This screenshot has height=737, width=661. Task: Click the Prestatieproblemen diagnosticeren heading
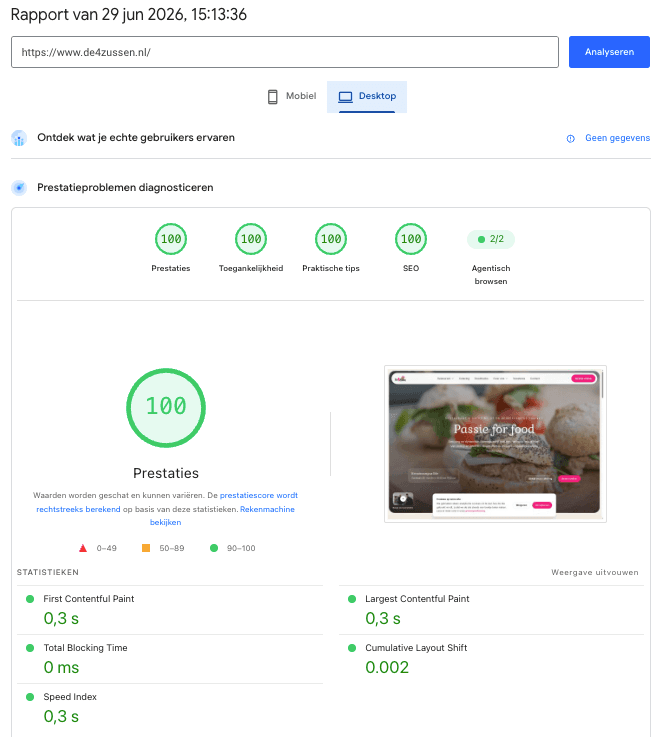125,188
